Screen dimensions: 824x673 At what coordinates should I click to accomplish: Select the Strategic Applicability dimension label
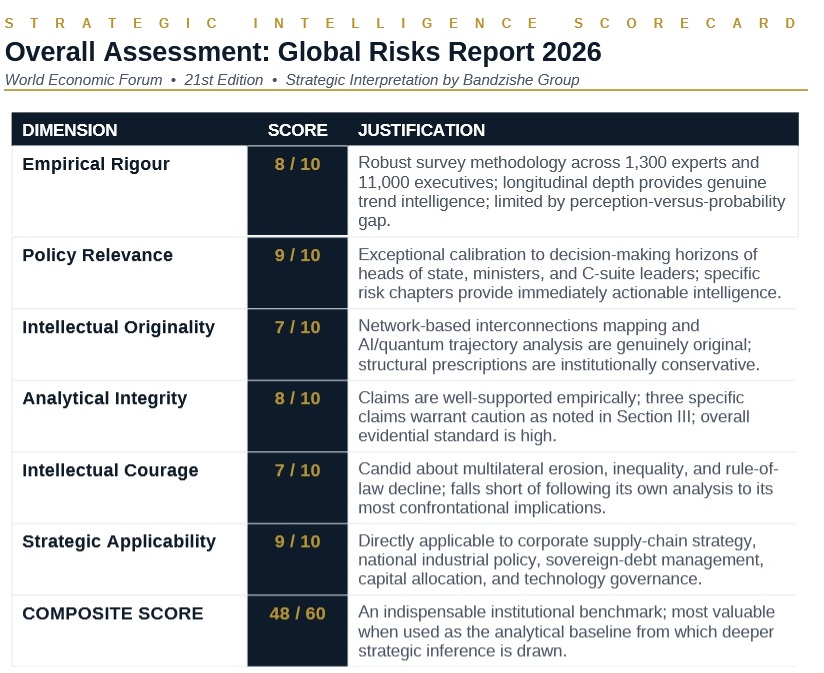[119, 541]
